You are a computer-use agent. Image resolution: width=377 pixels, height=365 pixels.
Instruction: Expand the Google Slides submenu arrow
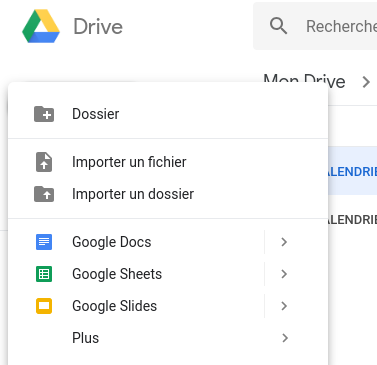tap(284, 306)
